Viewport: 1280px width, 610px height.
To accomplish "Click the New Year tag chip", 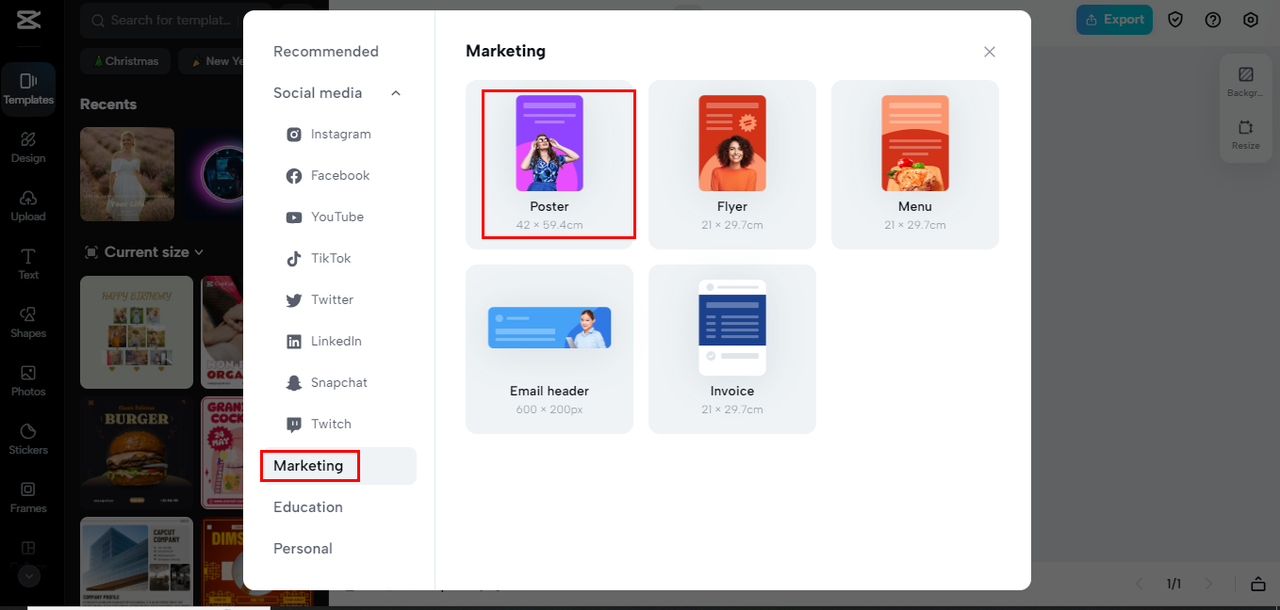I will click(x=212, y=61).
